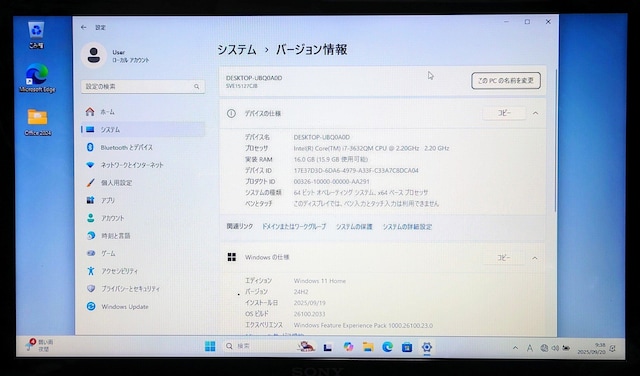Open ゲーム settings page
The height and width of the screenshot is (376, 640).
click(x=143, y=253)
